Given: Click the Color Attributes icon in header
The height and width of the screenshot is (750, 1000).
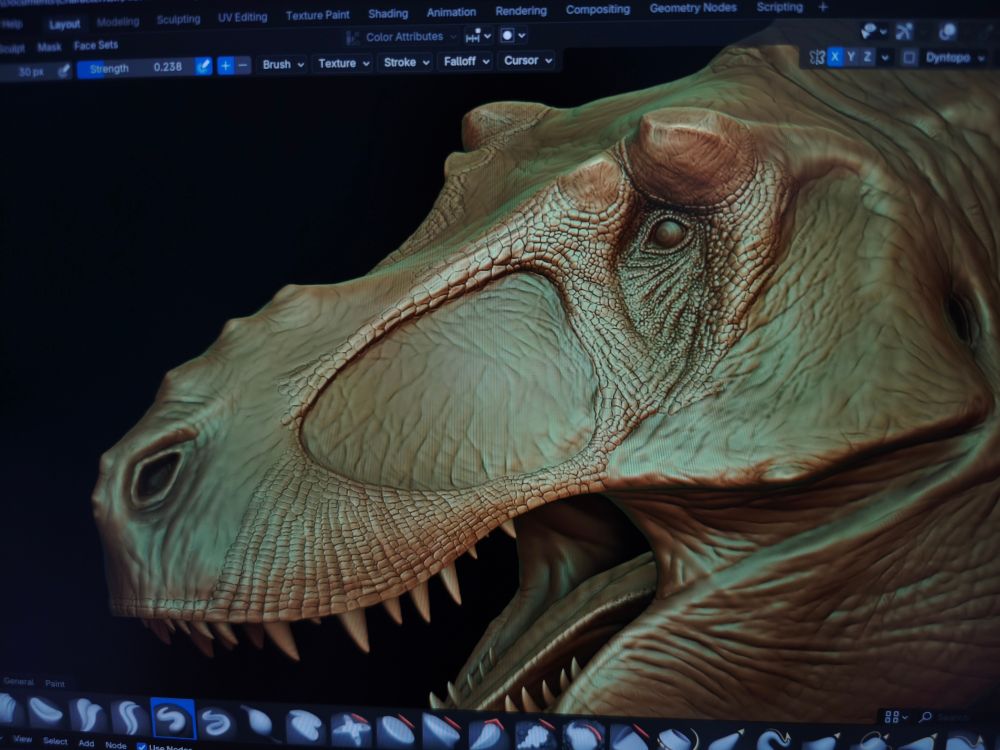Looking at the screenshot, I should click(x=352, y=38).
